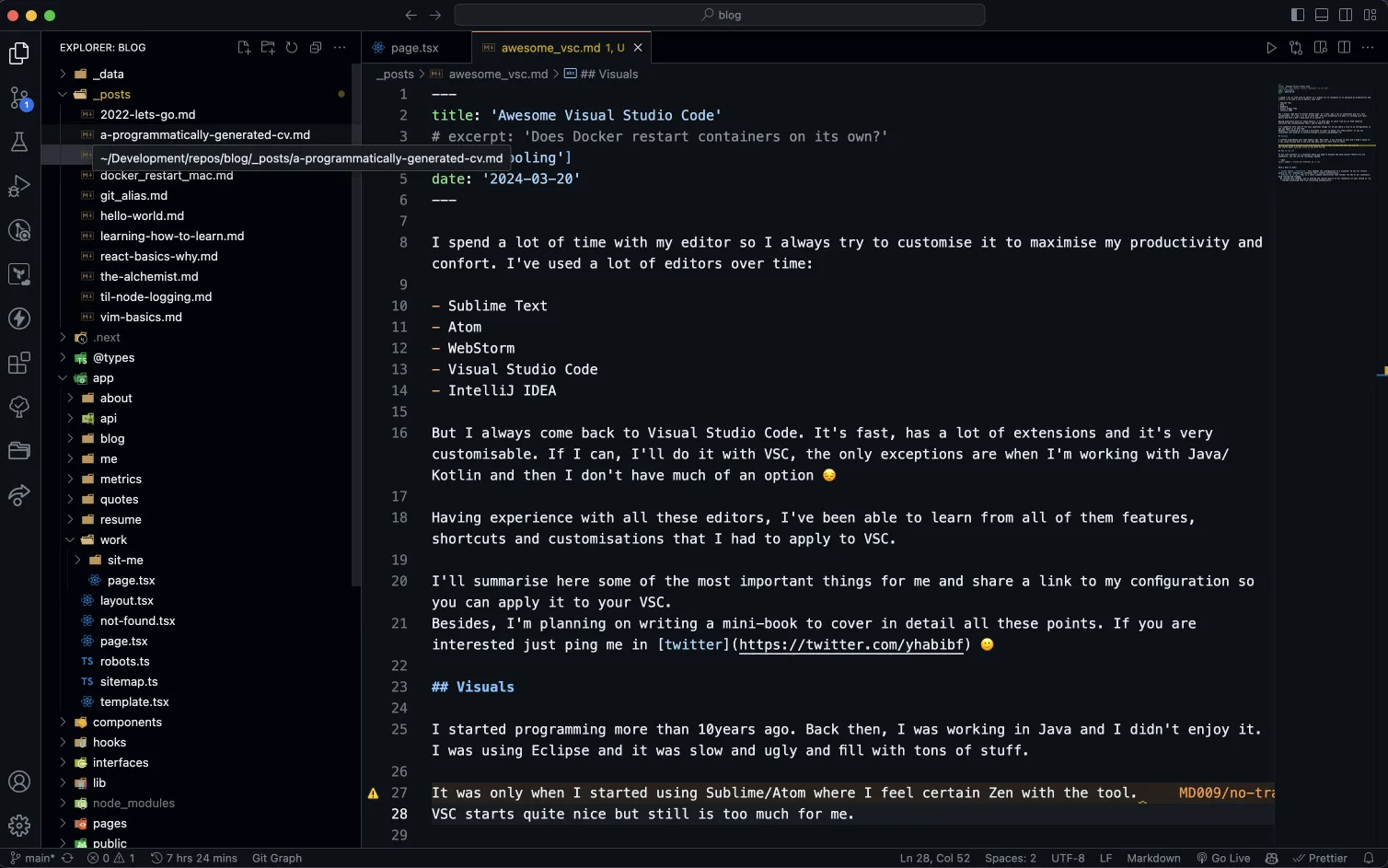Open the Manage gear icon
The image size is (1388, 868).
coord(19,825)
